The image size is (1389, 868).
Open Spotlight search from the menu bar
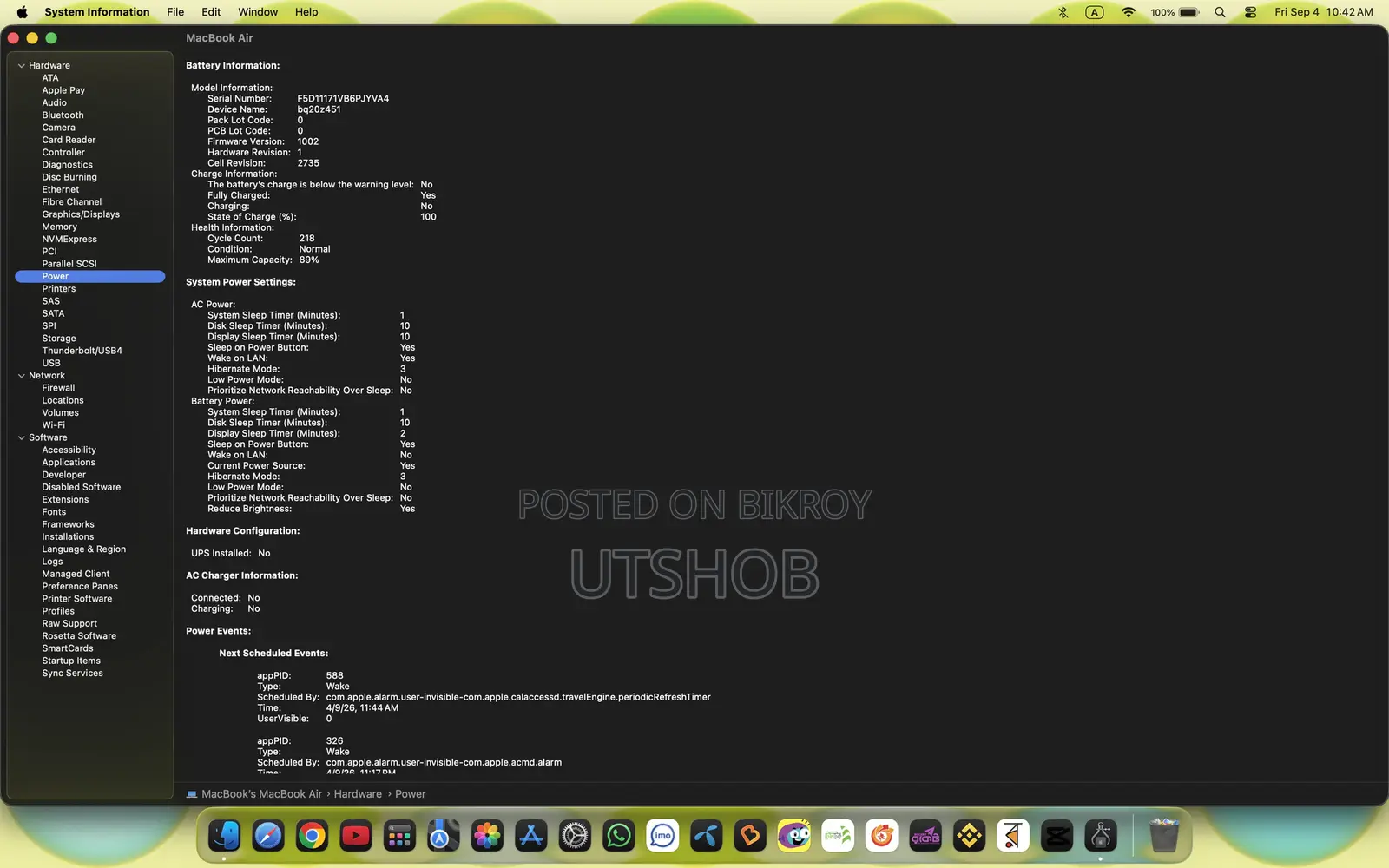1221,12
